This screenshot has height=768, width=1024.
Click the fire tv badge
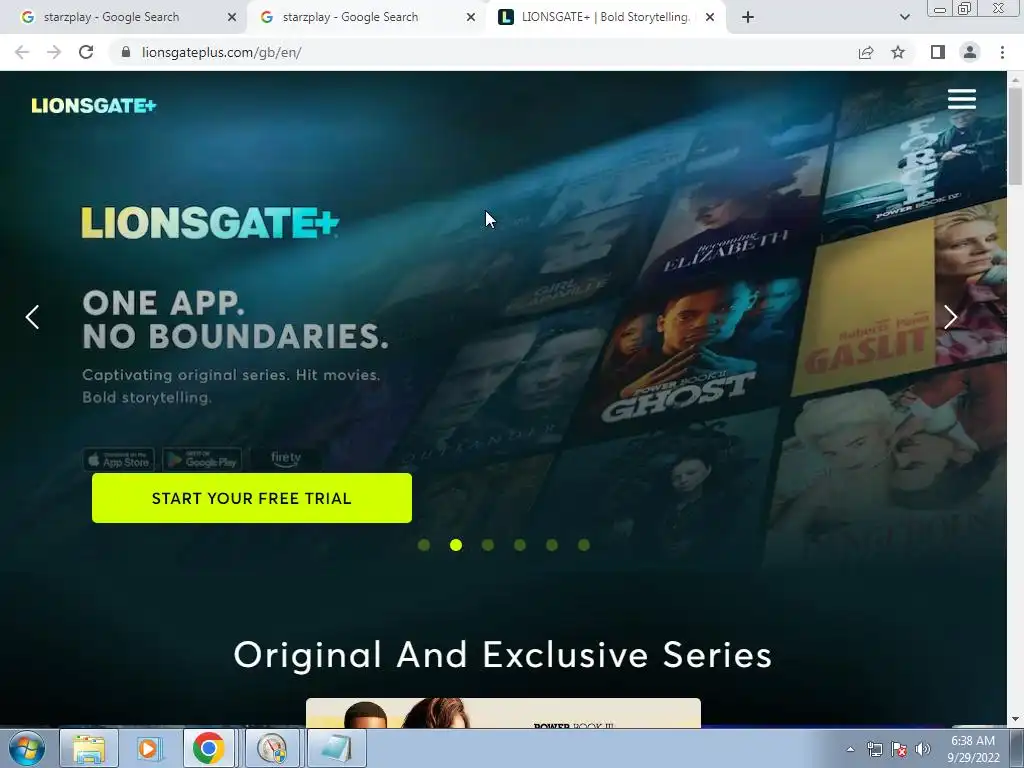click(x=286, y=458)
